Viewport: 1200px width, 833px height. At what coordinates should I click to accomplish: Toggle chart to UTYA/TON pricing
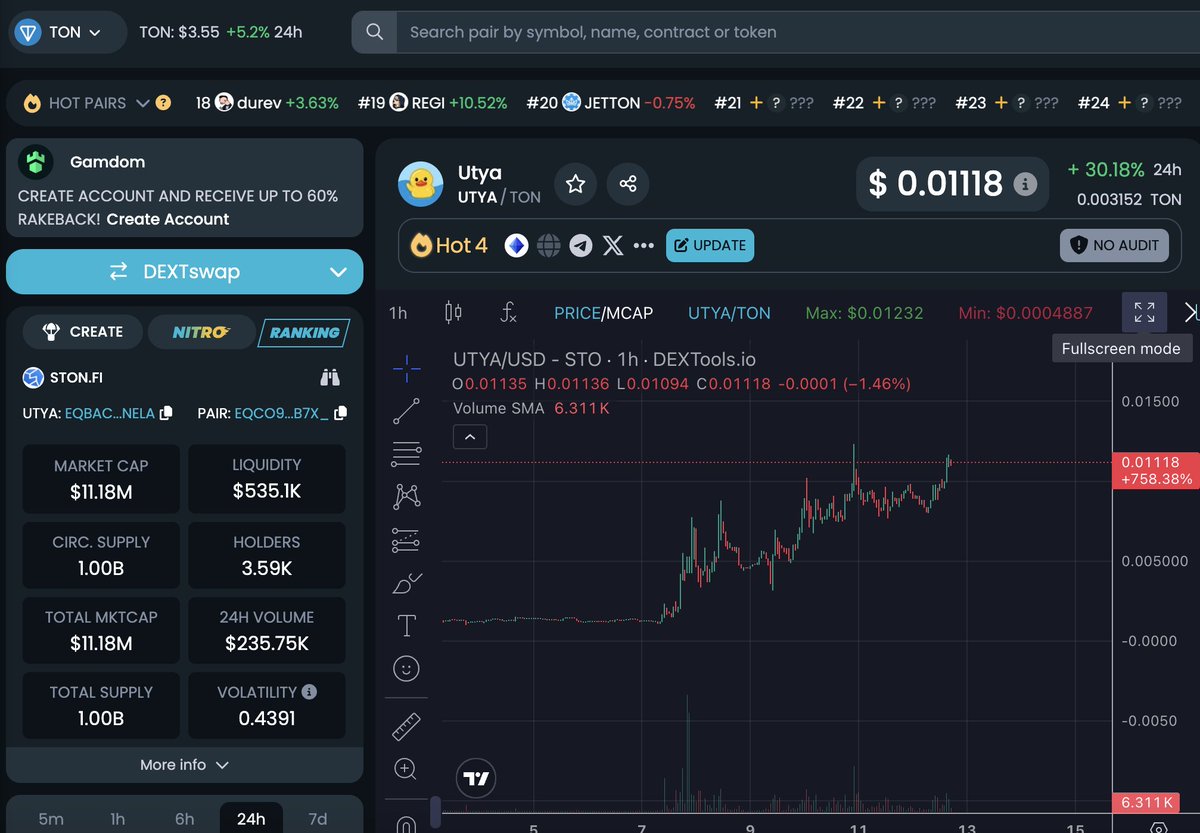(x=729, y=313)
